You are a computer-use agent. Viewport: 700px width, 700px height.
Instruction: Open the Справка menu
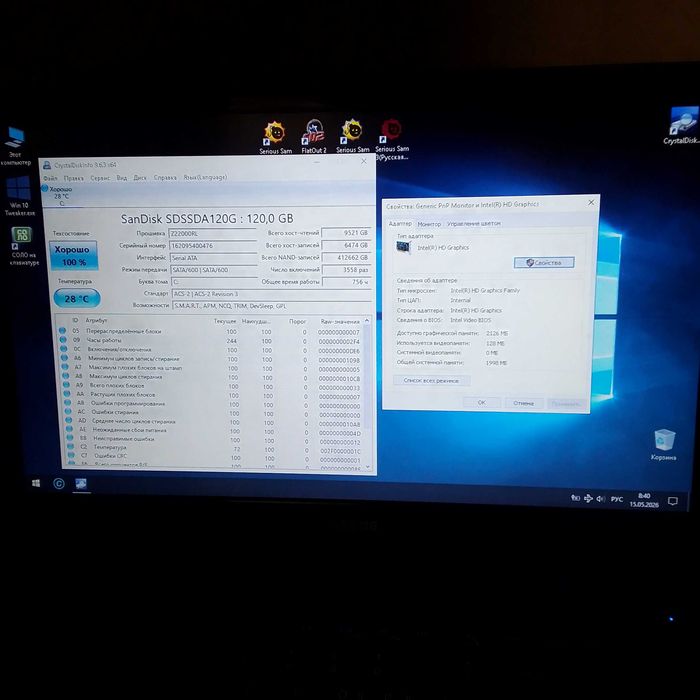(165, 178)
